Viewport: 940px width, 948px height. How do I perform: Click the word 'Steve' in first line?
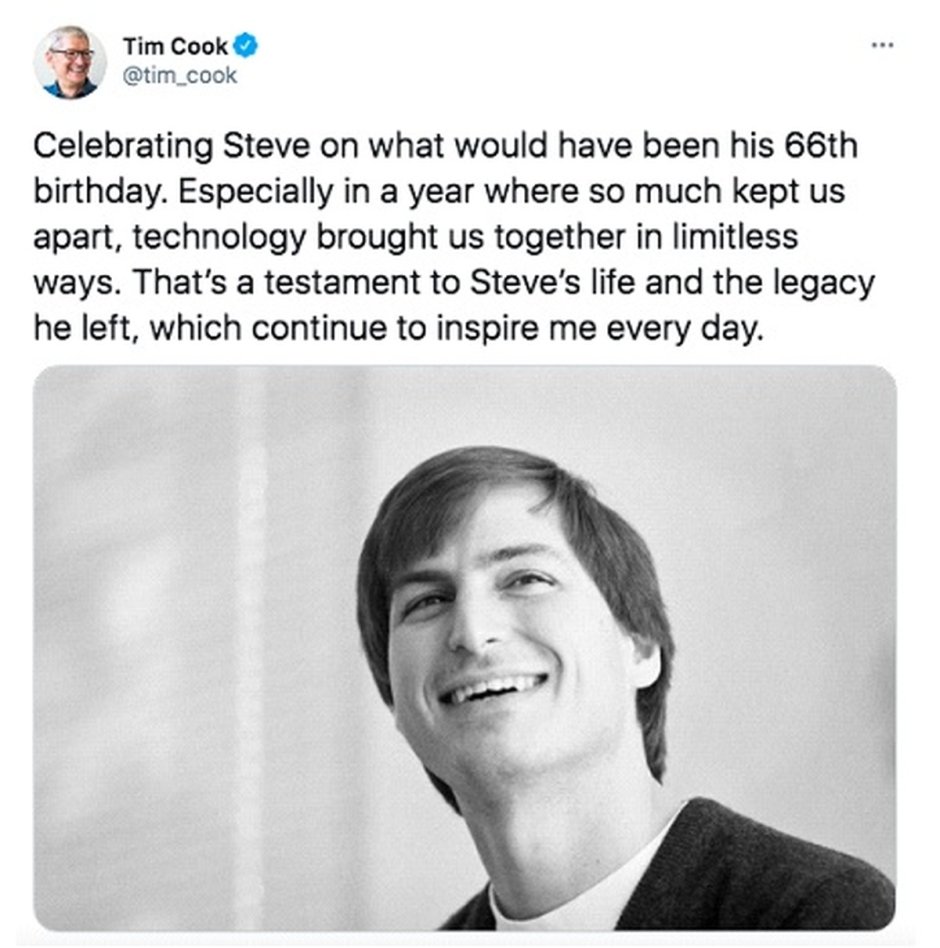tap(266, 146)
